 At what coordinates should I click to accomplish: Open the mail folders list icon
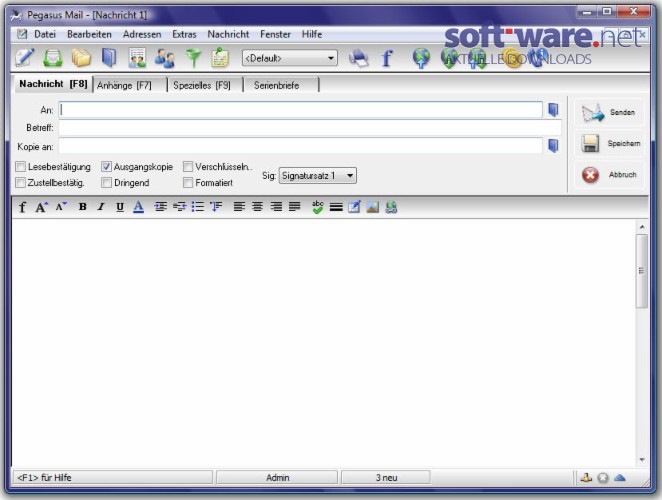(81, 57)
